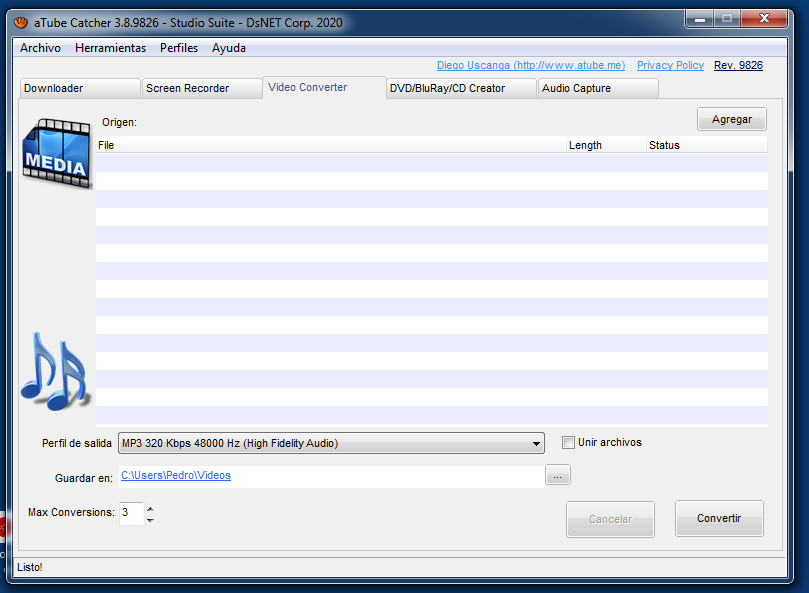809x593 pixels.
Task: Decrease Max Conversions with down arrow
Action: tap(150, 520)
